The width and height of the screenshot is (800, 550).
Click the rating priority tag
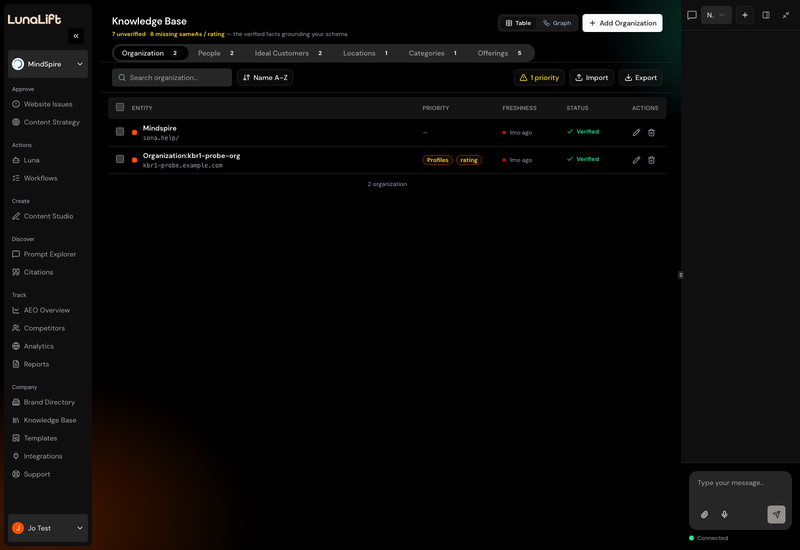(469, 160)
